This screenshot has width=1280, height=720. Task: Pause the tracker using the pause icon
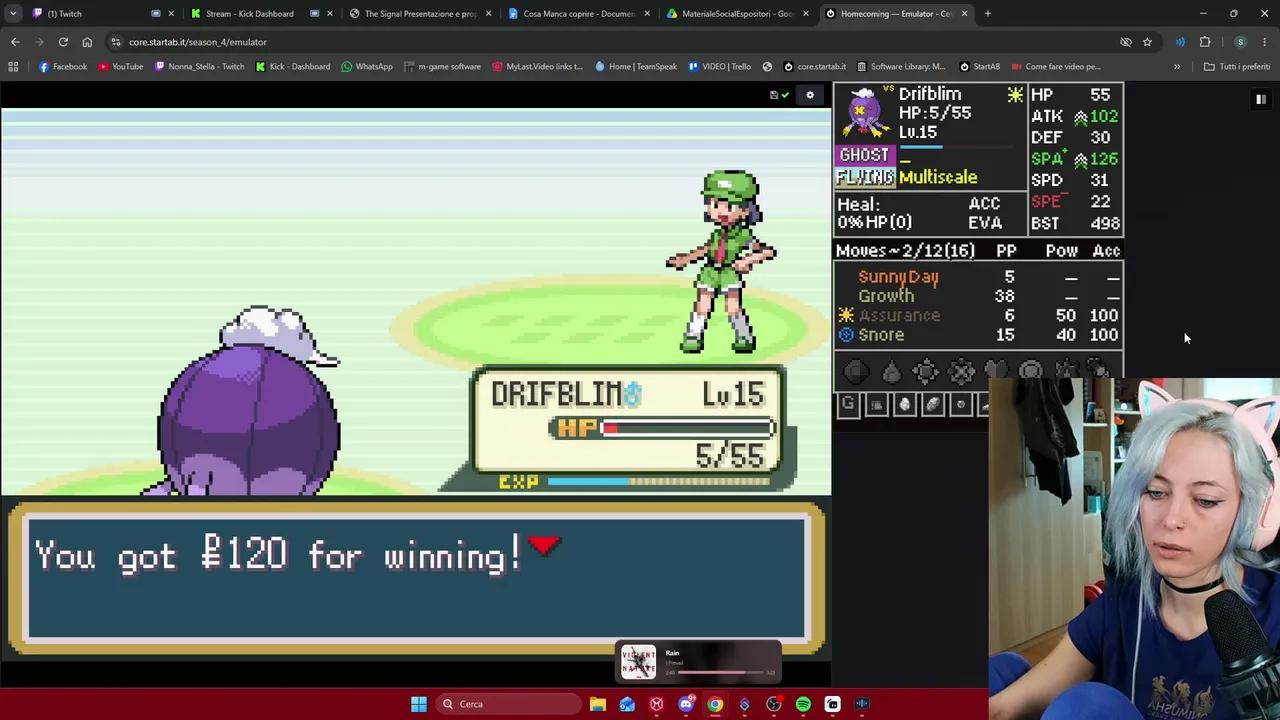click(1261, 99)
